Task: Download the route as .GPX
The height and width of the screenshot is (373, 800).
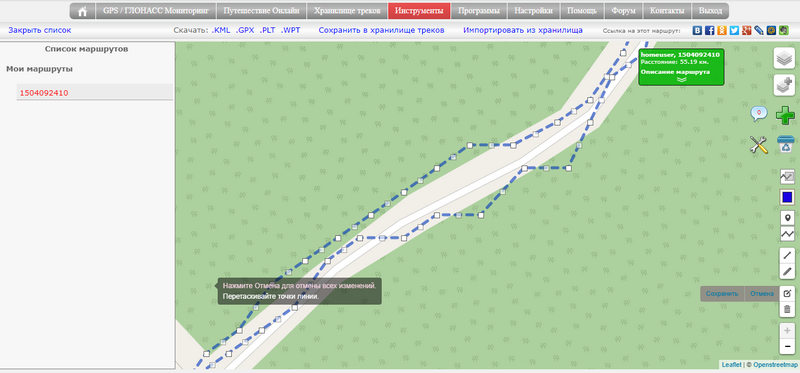Action: tap(245, 30)
